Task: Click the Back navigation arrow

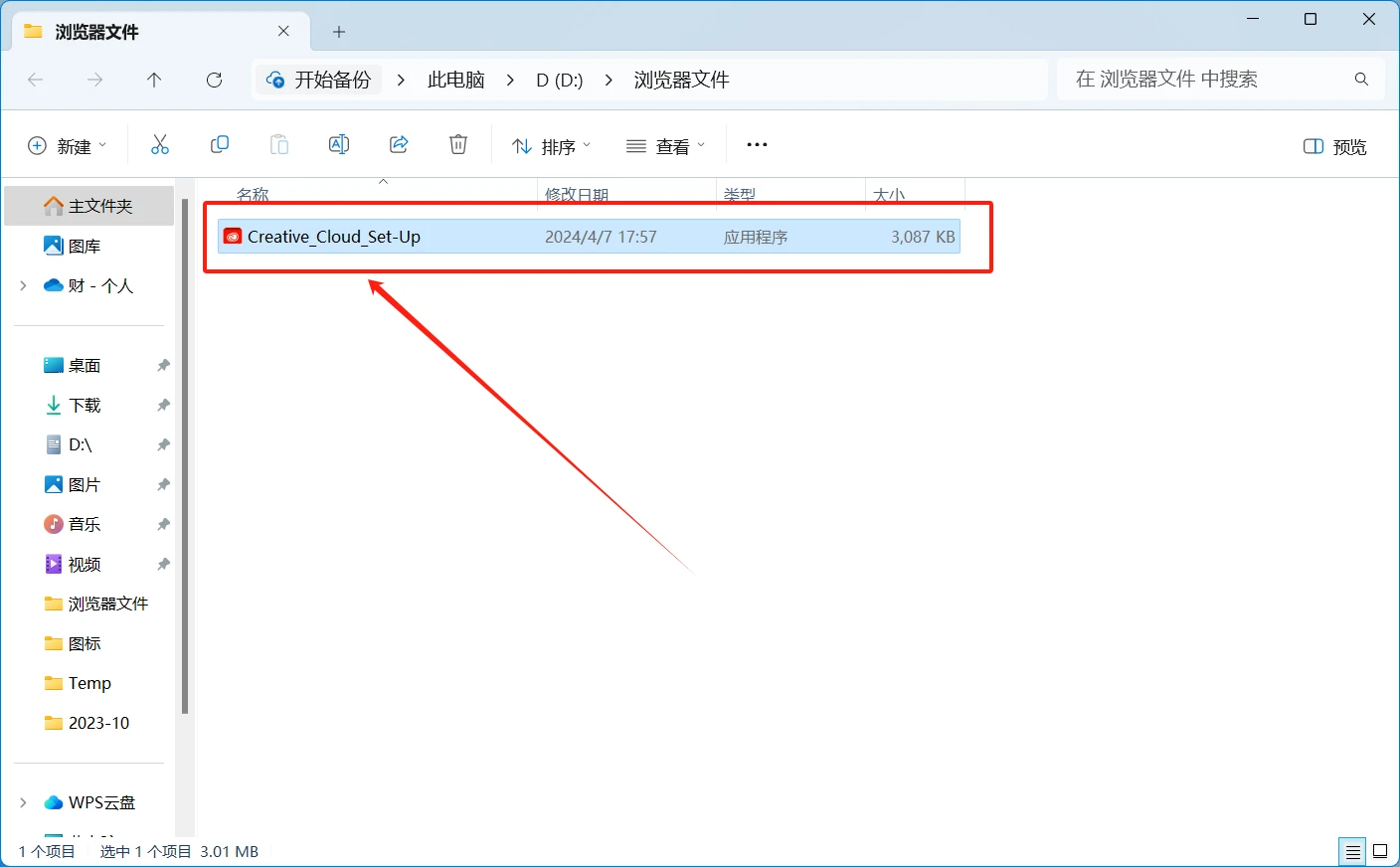Action: click(36, 80)
